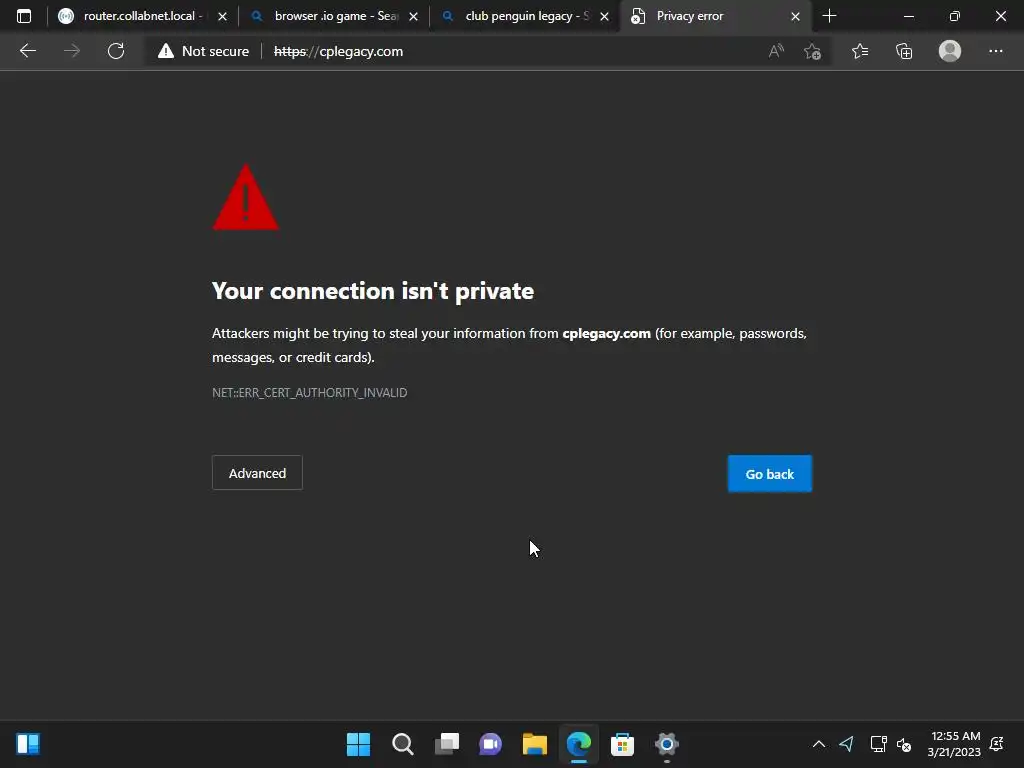Open the taskbar Search icon
This screenshot has height=768, width=1024.
pos(402,744)
